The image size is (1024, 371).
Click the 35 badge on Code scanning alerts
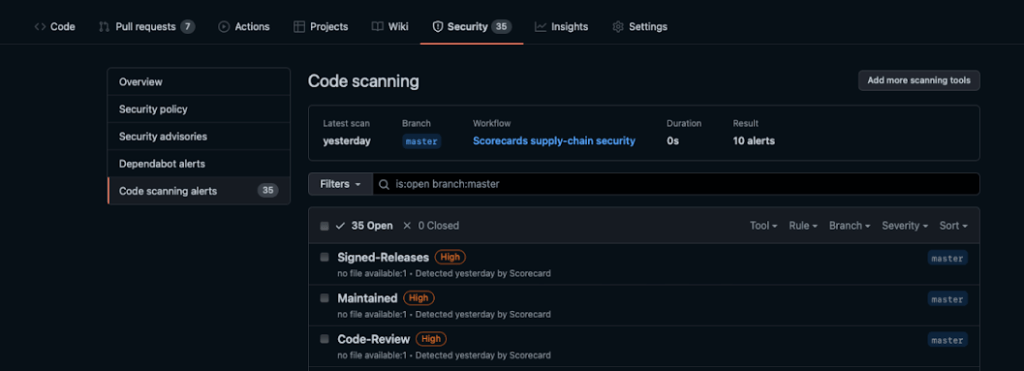pyautogui.click(x=268, y=191)
